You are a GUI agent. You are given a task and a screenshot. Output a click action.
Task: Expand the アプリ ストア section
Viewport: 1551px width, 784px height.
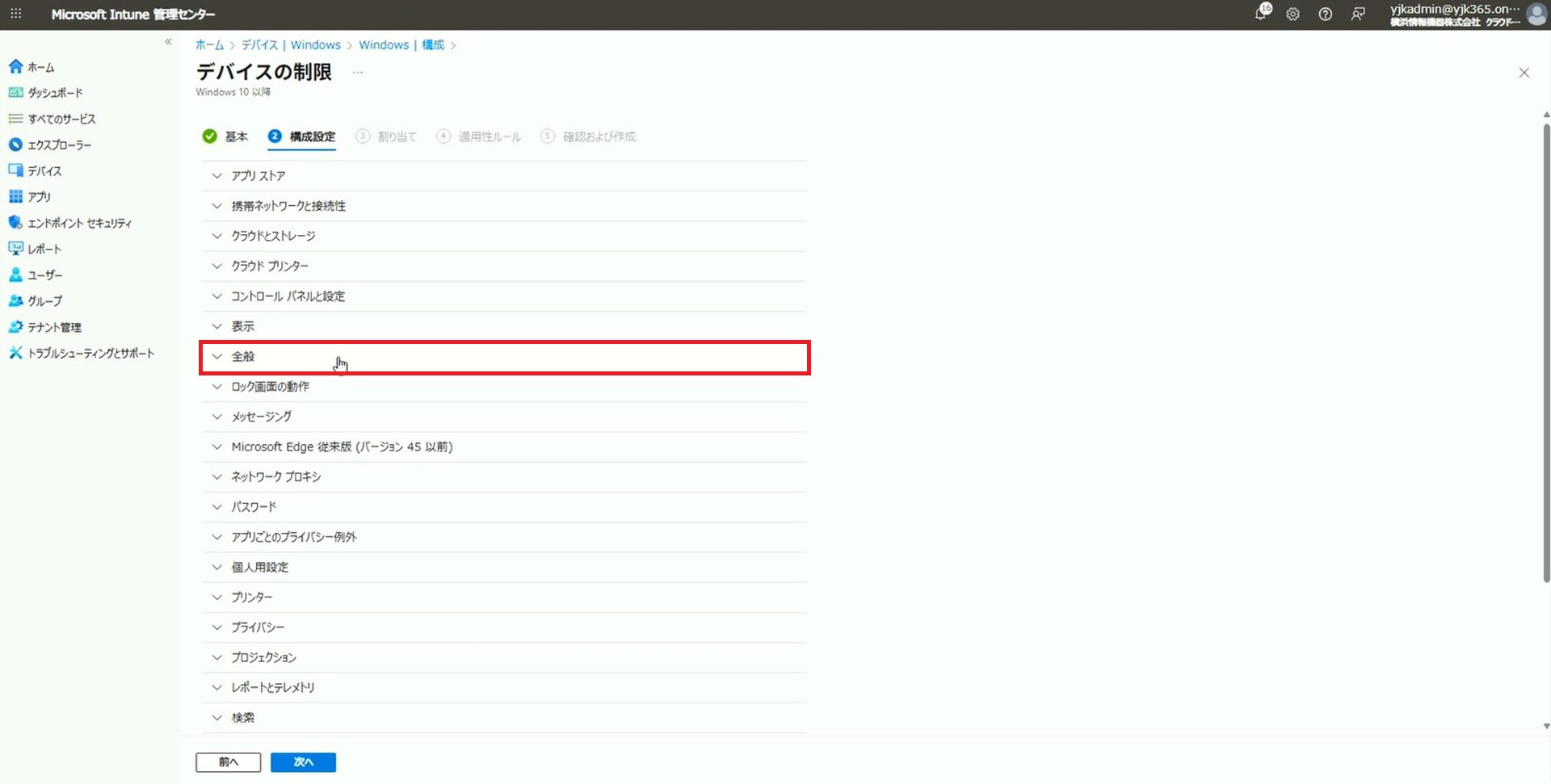click(x=258, y=176)
